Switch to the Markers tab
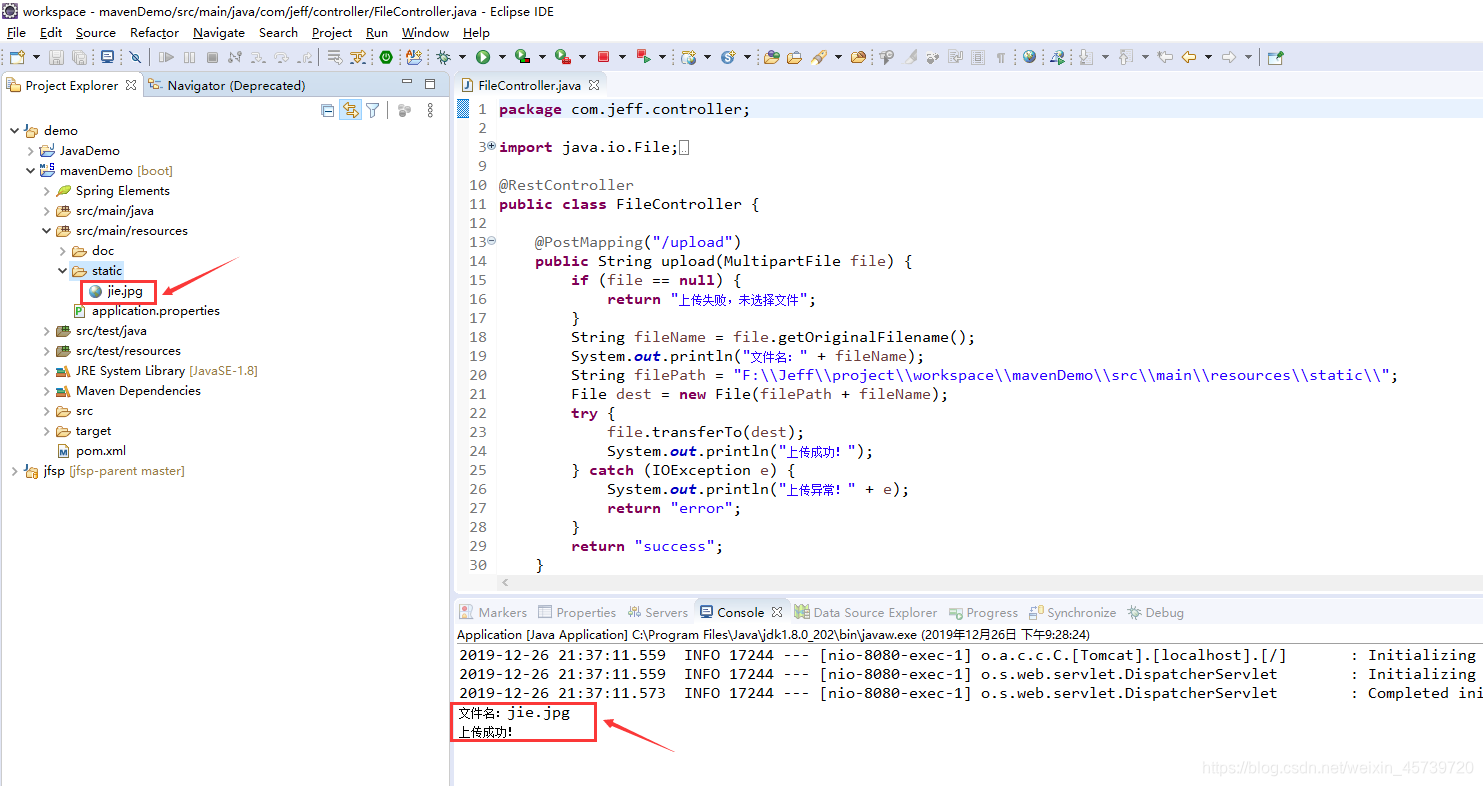Viewport: 1483px width, 786px height. pyautogui.click(x=493, y=612)
